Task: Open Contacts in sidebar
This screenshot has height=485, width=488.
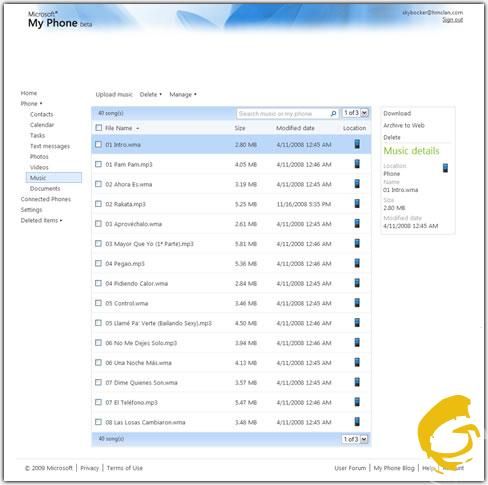Action: click(x=42, y=114)
